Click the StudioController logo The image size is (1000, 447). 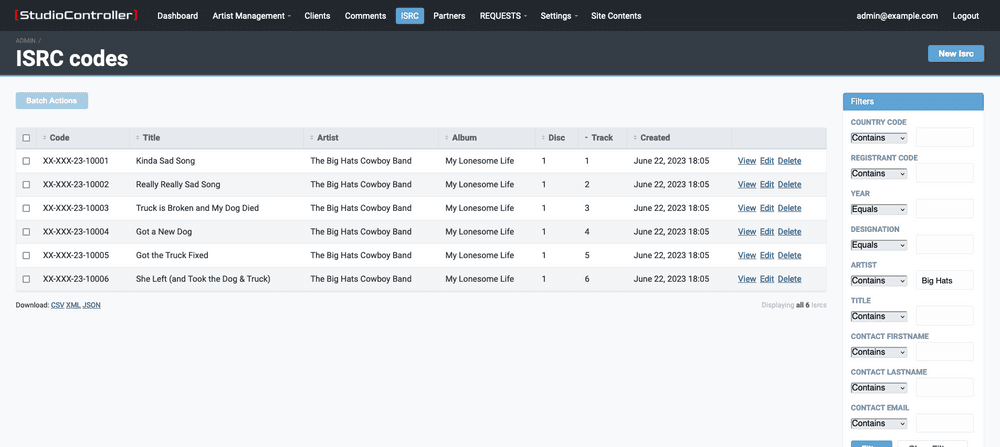(x=77, y=16)
